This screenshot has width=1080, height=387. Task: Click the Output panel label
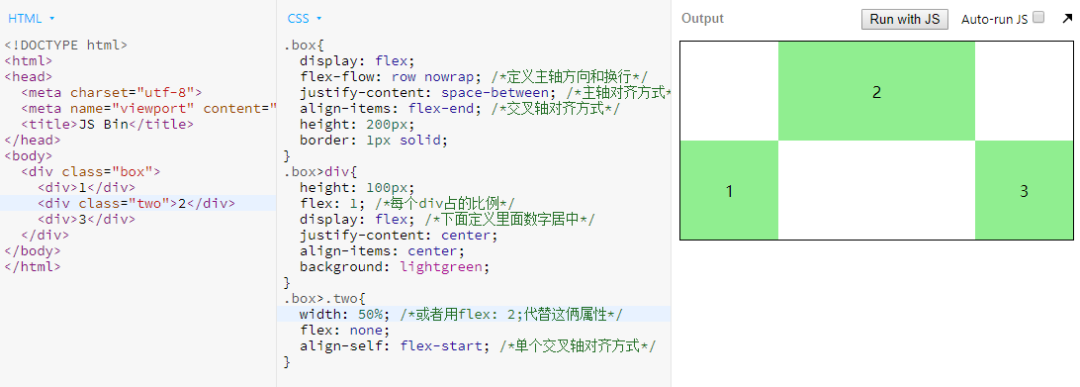pyautogui.click(x=703, y=19)
